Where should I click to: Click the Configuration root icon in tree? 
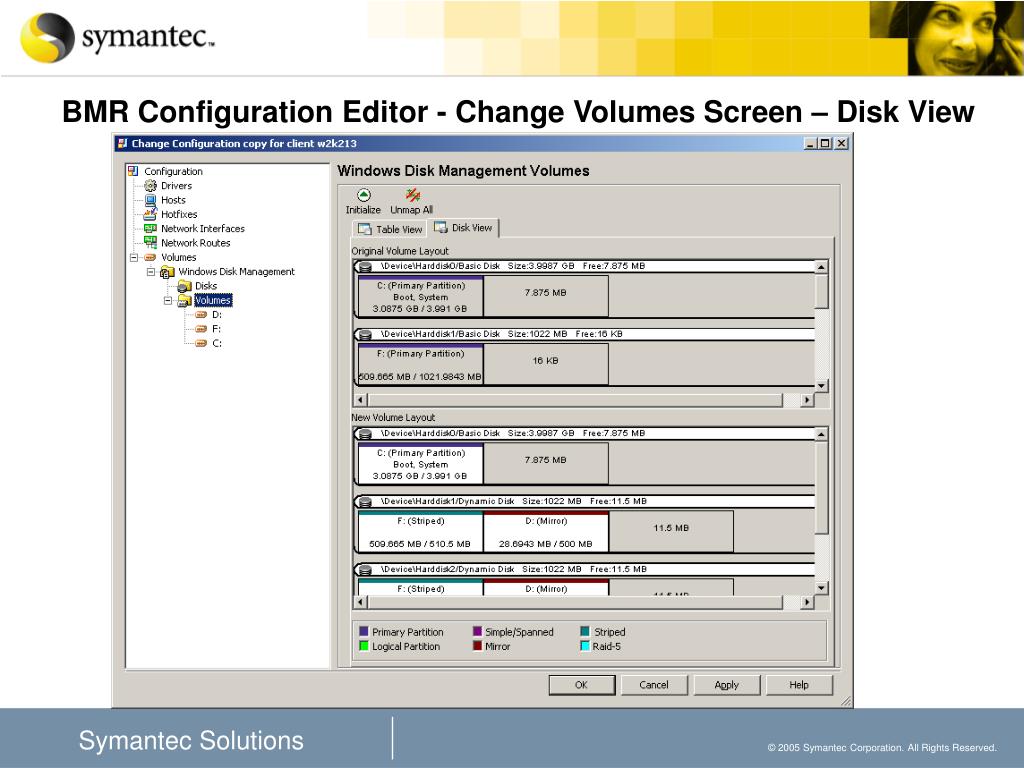(x=133, y=171)
